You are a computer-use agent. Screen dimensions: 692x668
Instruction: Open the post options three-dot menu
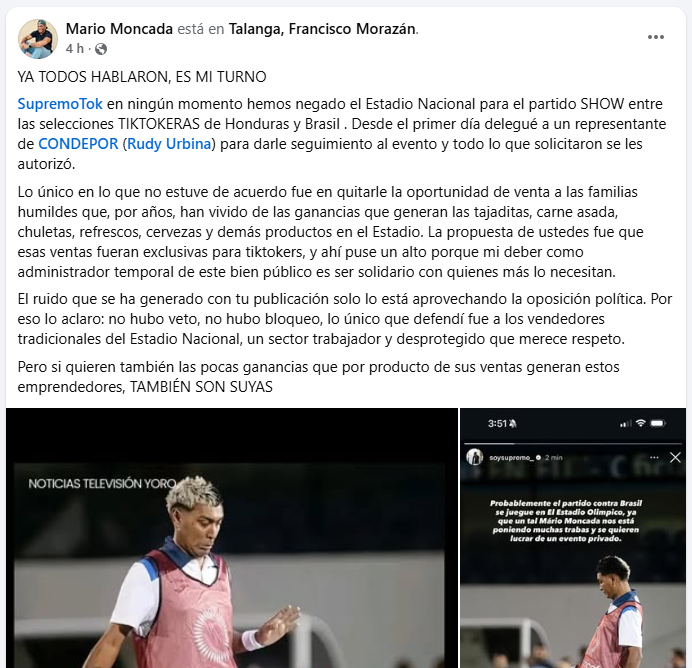(x=655, y=37)
